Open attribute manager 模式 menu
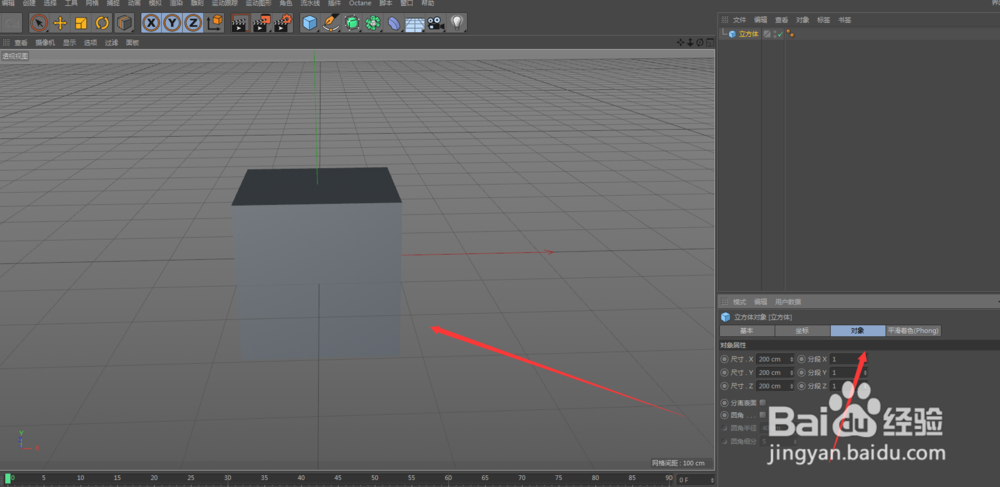The height and width of the screenshot is (487, 1000). pyautogui.click(x=739, y=302)
